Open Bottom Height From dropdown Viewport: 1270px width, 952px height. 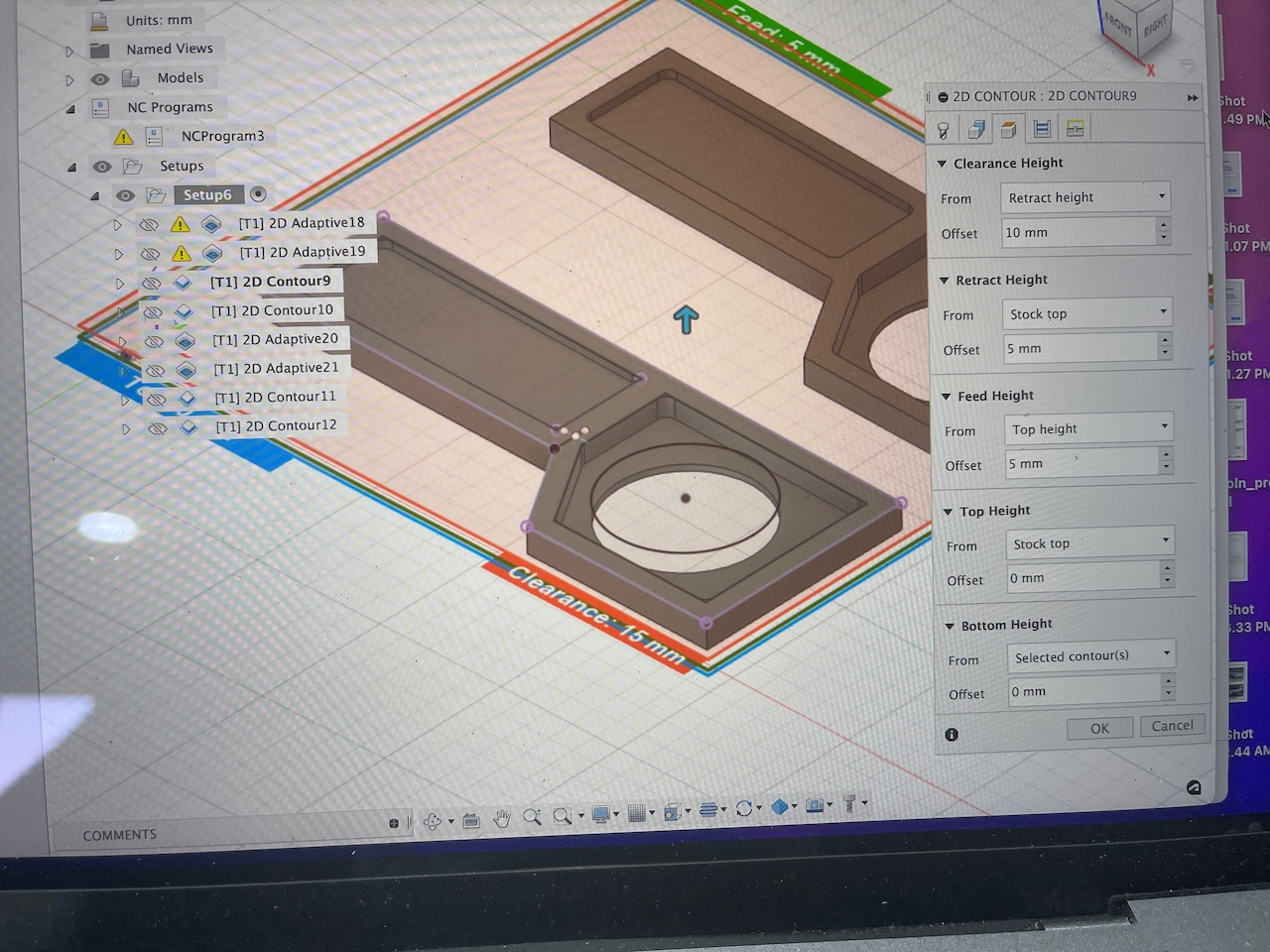(1090, 656)
